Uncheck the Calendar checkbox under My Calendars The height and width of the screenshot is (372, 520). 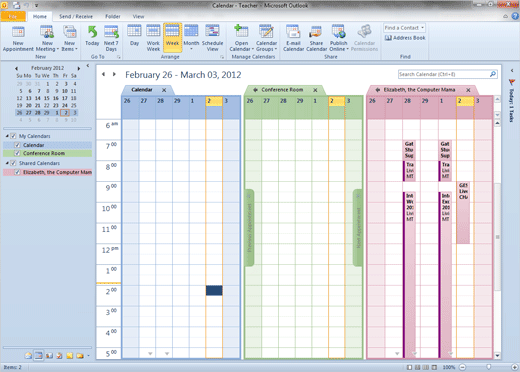click(17, 145)
